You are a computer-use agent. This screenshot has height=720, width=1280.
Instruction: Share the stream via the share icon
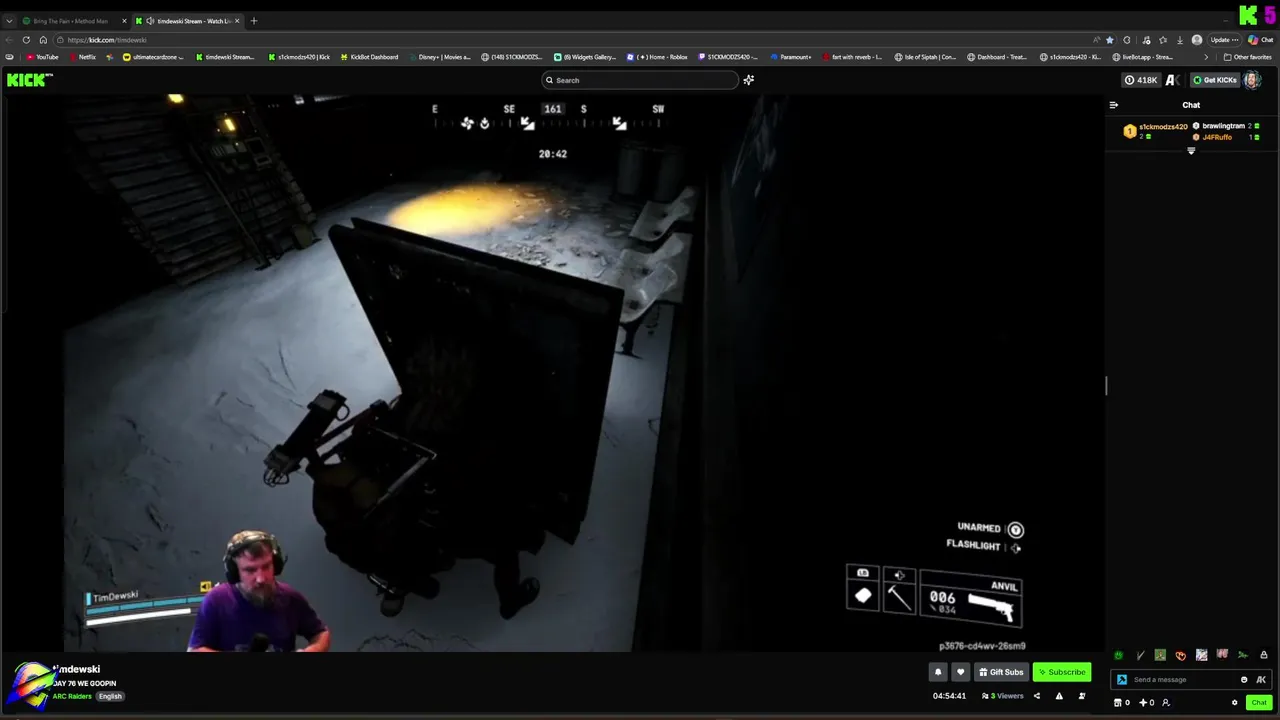pos(1036,696)
